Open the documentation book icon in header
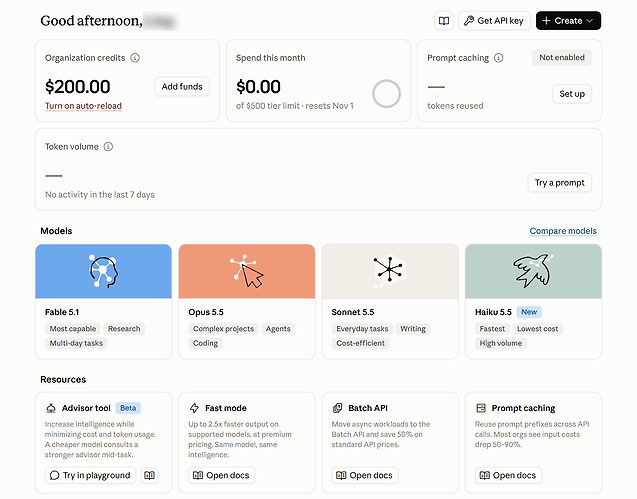The height and width of the screenshot is (499, 637). [444, 21]
